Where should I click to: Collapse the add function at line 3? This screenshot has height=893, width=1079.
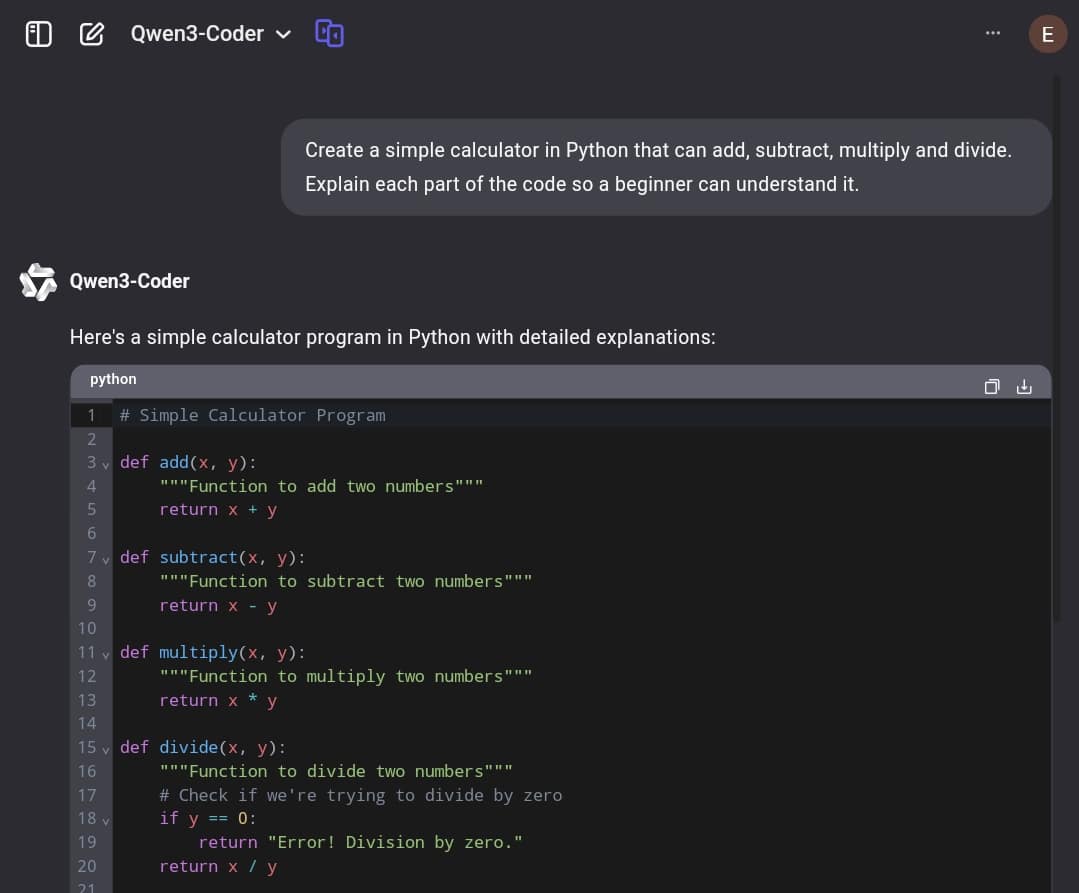pos(106,465)
